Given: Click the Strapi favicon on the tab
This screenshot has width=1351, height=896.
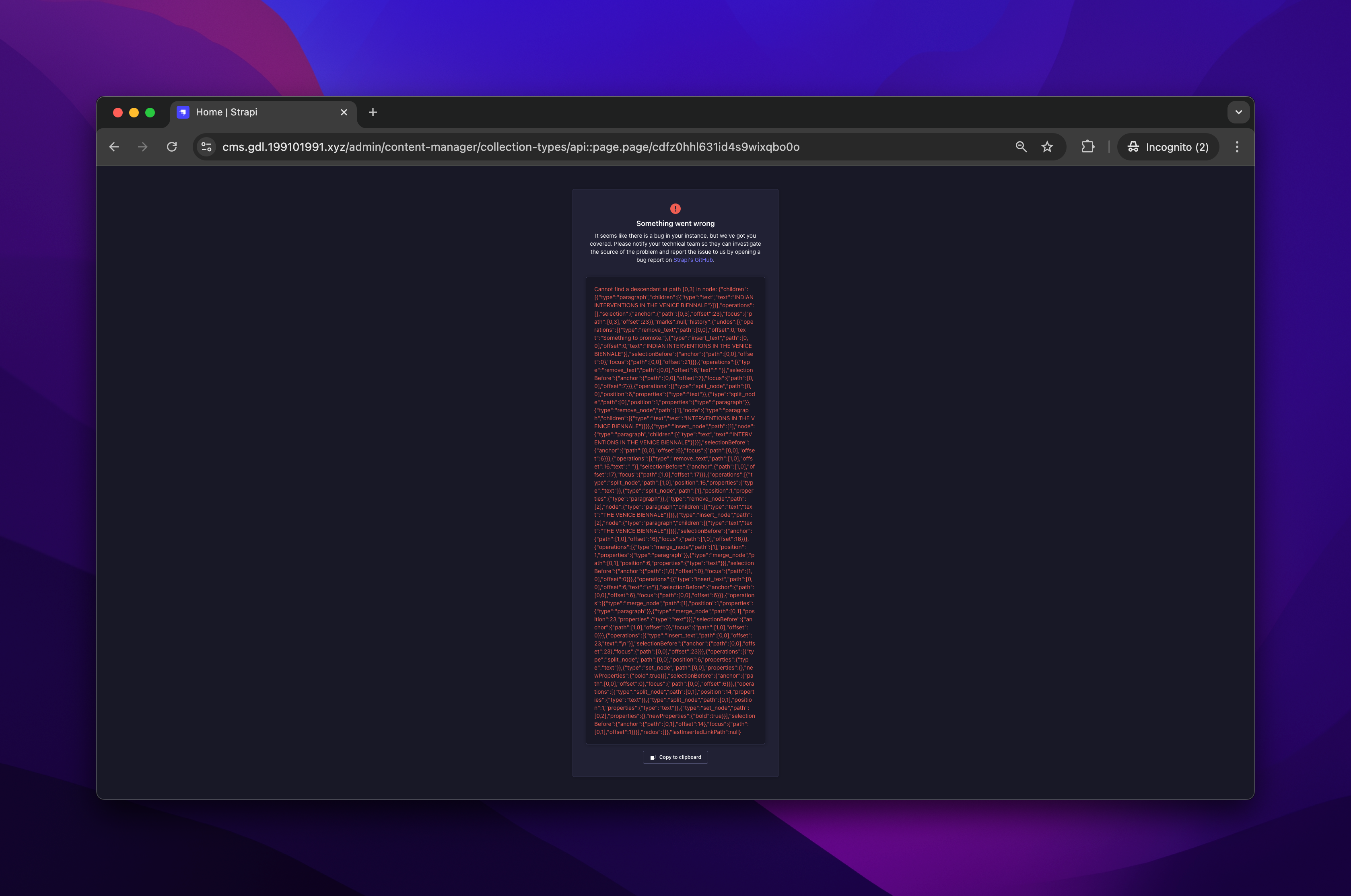Looking at the screenshot, I should click(183, 112).
